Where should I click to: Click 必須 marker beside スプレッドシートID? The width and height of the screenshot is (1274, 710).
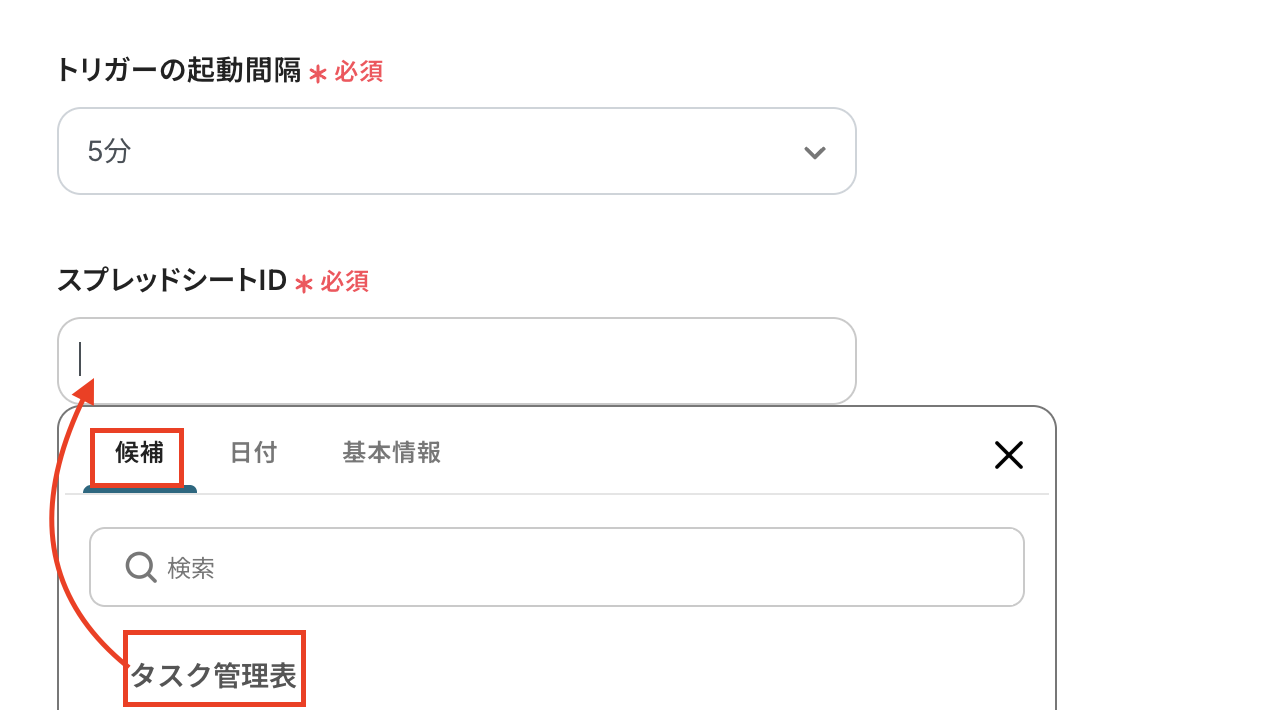click(345, 282)
